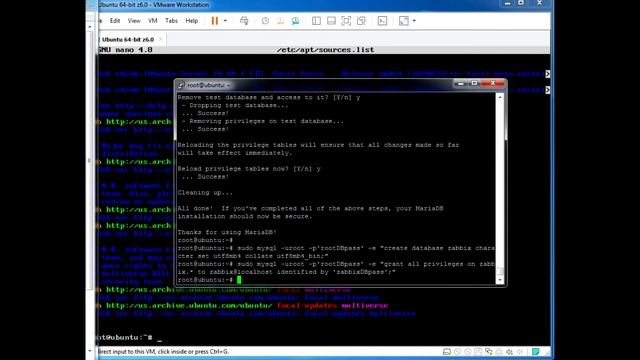Click the printer status icon
The height and width of the screenshot is (360, 640).
[499, 351]
